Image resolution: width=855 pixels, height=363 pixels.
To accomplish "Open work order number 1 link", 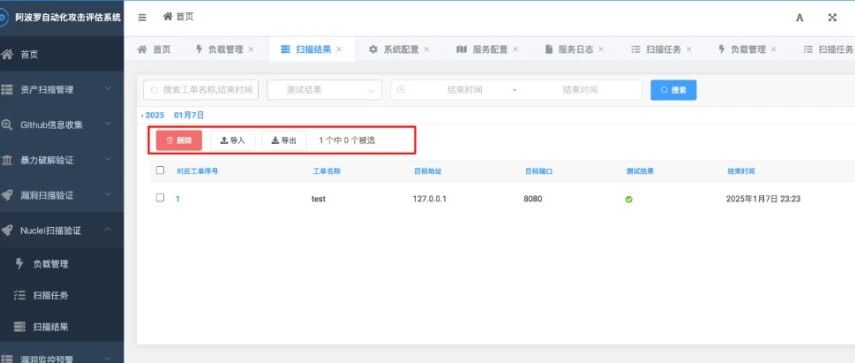I will point(178,199).
